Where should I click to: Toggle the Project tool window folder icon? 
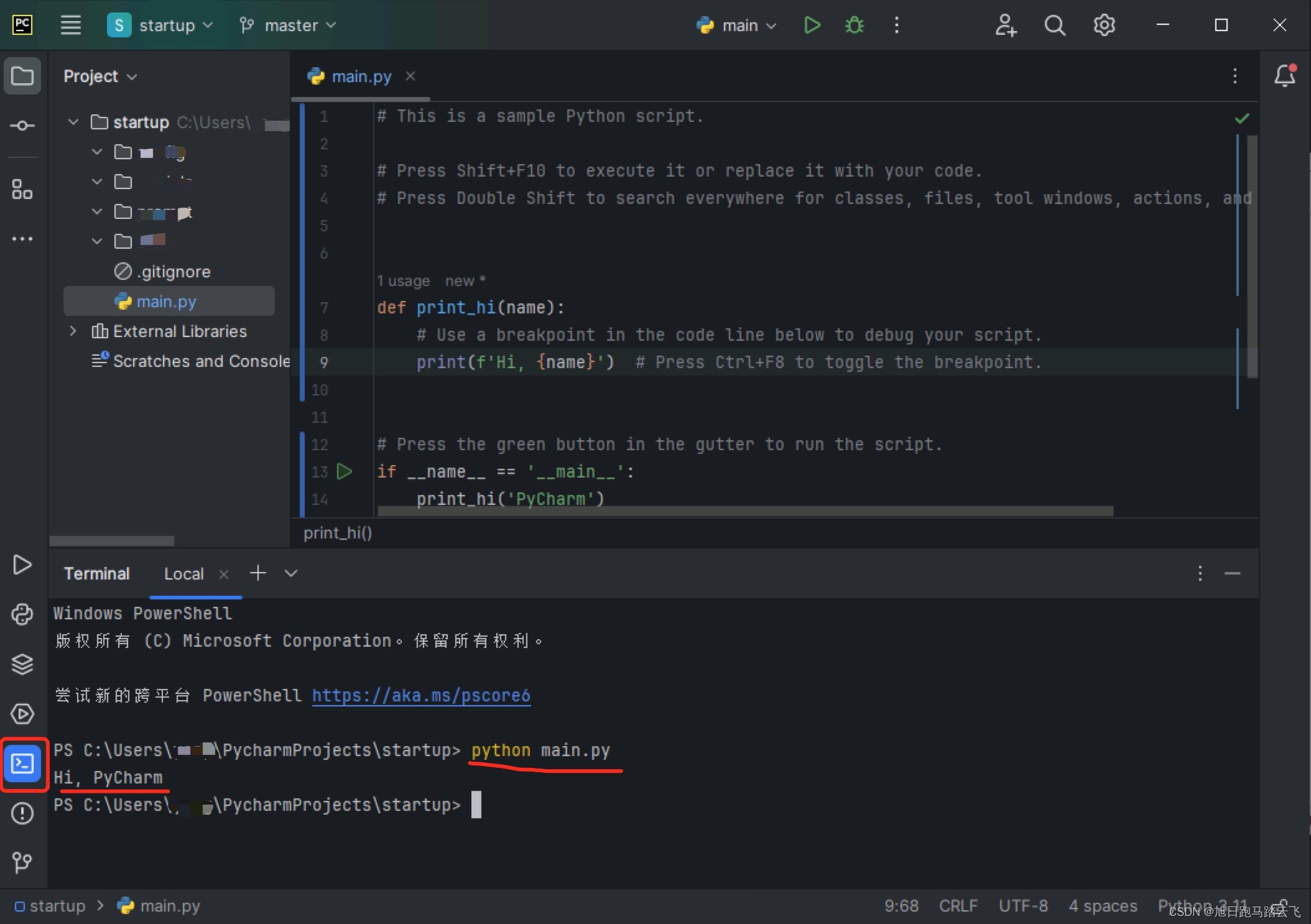(22, 76)
